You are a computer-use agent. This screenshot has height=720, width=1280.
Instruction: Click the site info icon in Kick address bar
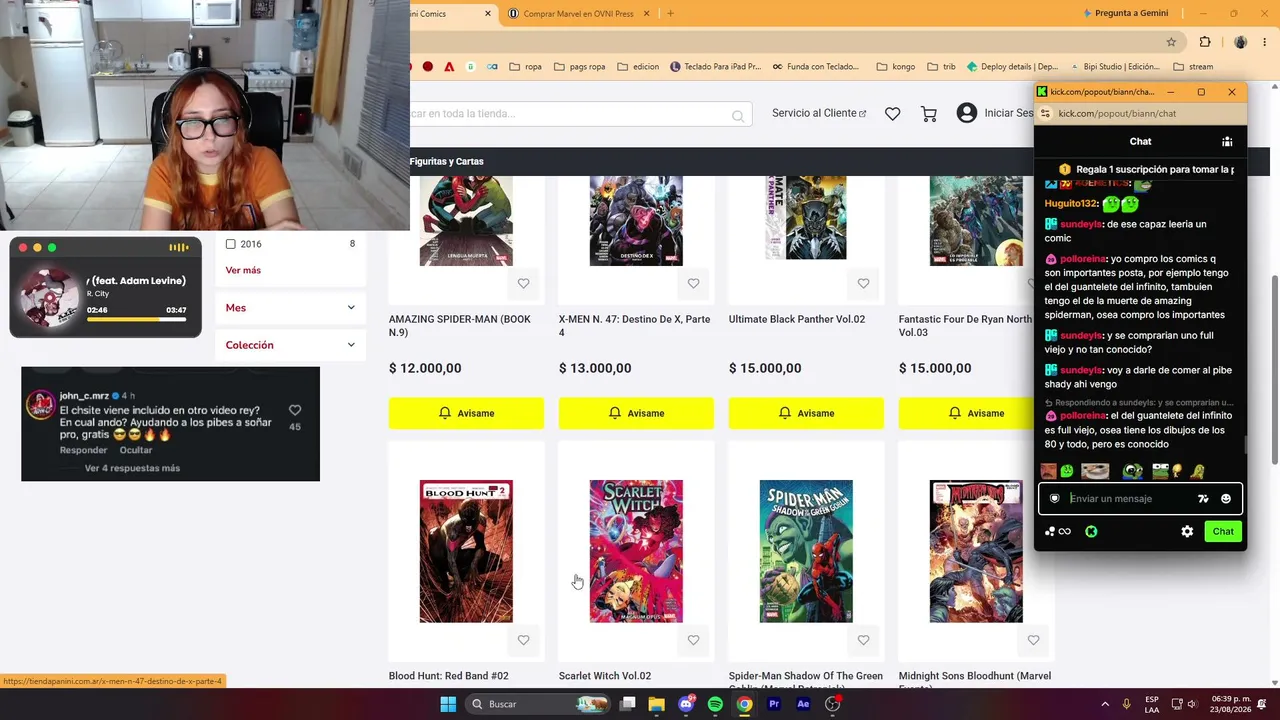tap(1045, 114)
